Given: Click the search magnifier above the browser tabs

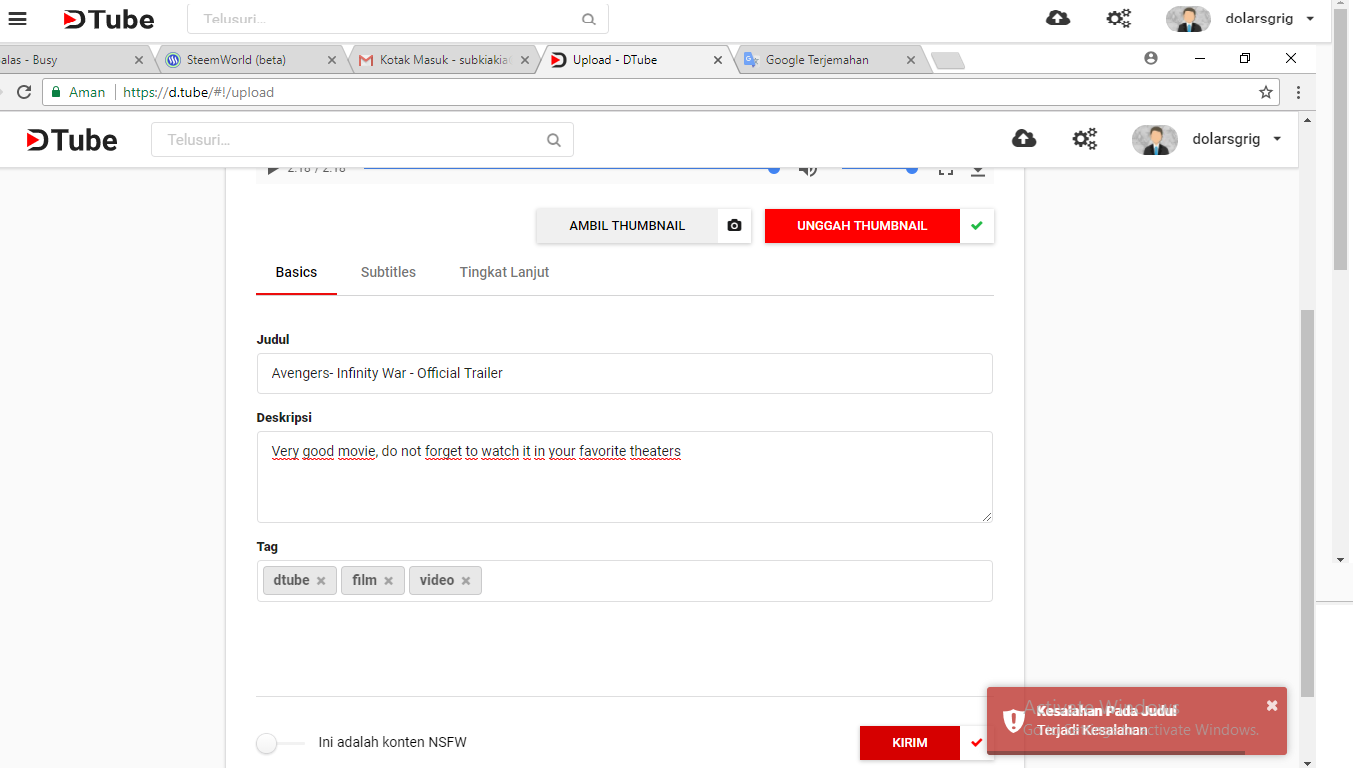Looking at the screenshot, I should pyautogui.click(x=589, y=19).
